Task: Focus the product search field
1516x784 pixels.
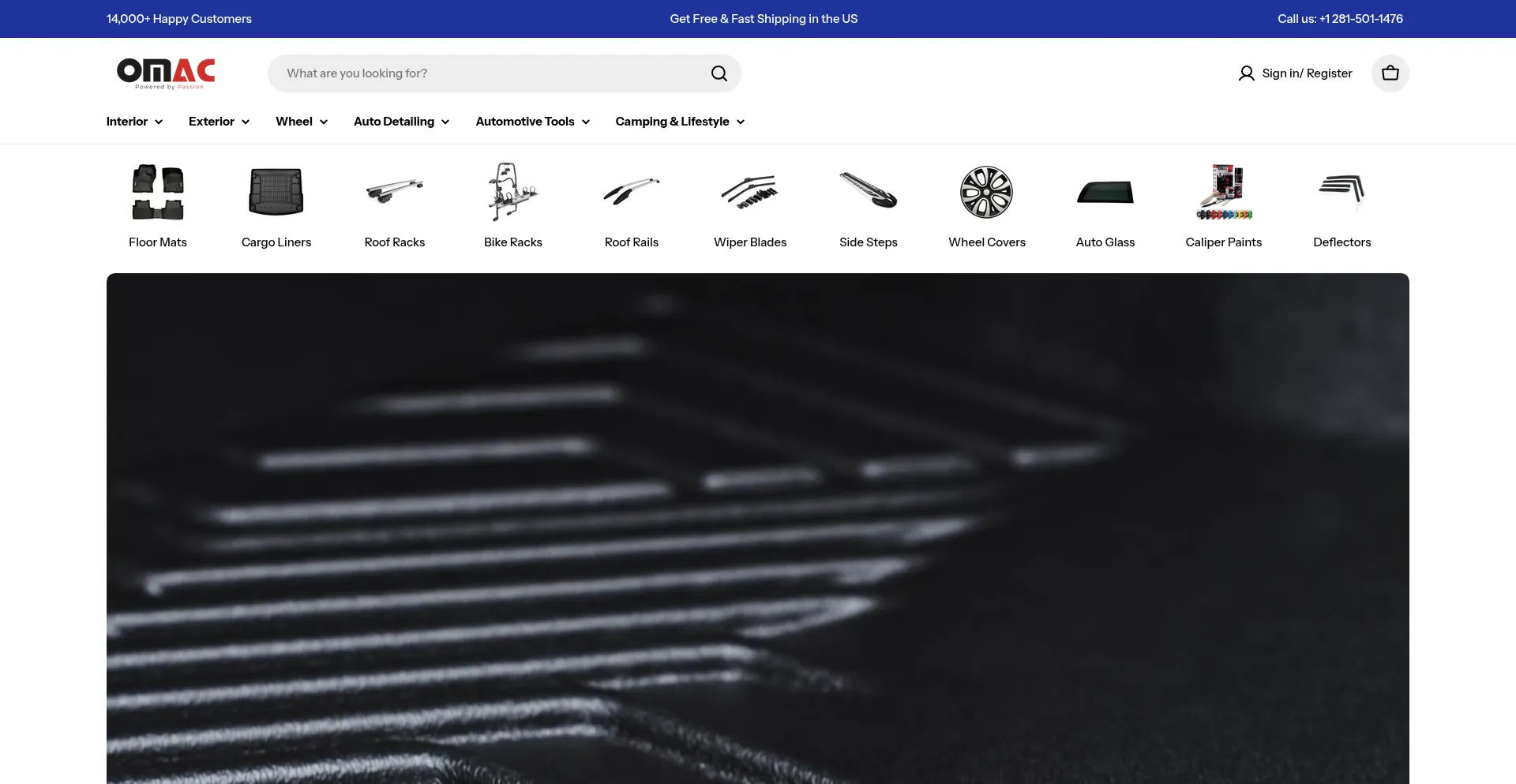Action: (x=490, y=73)
